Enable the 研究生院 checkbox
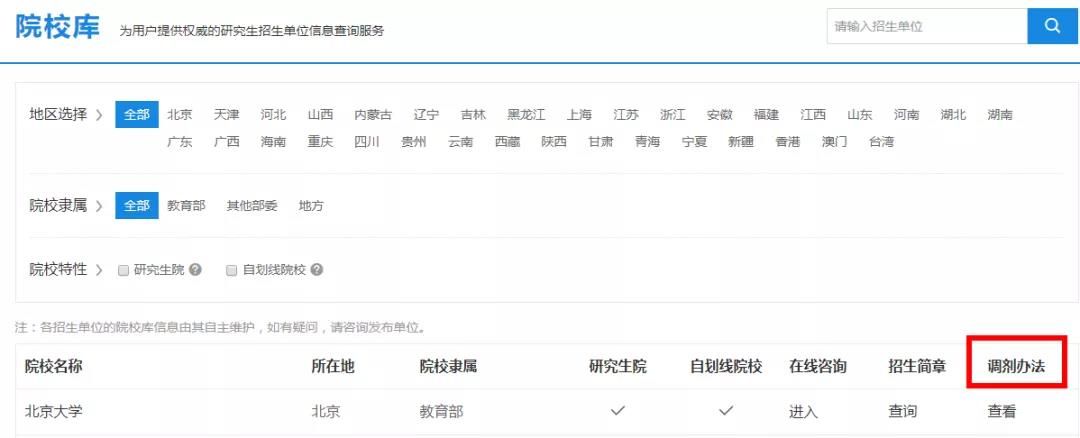 (124, 270)
